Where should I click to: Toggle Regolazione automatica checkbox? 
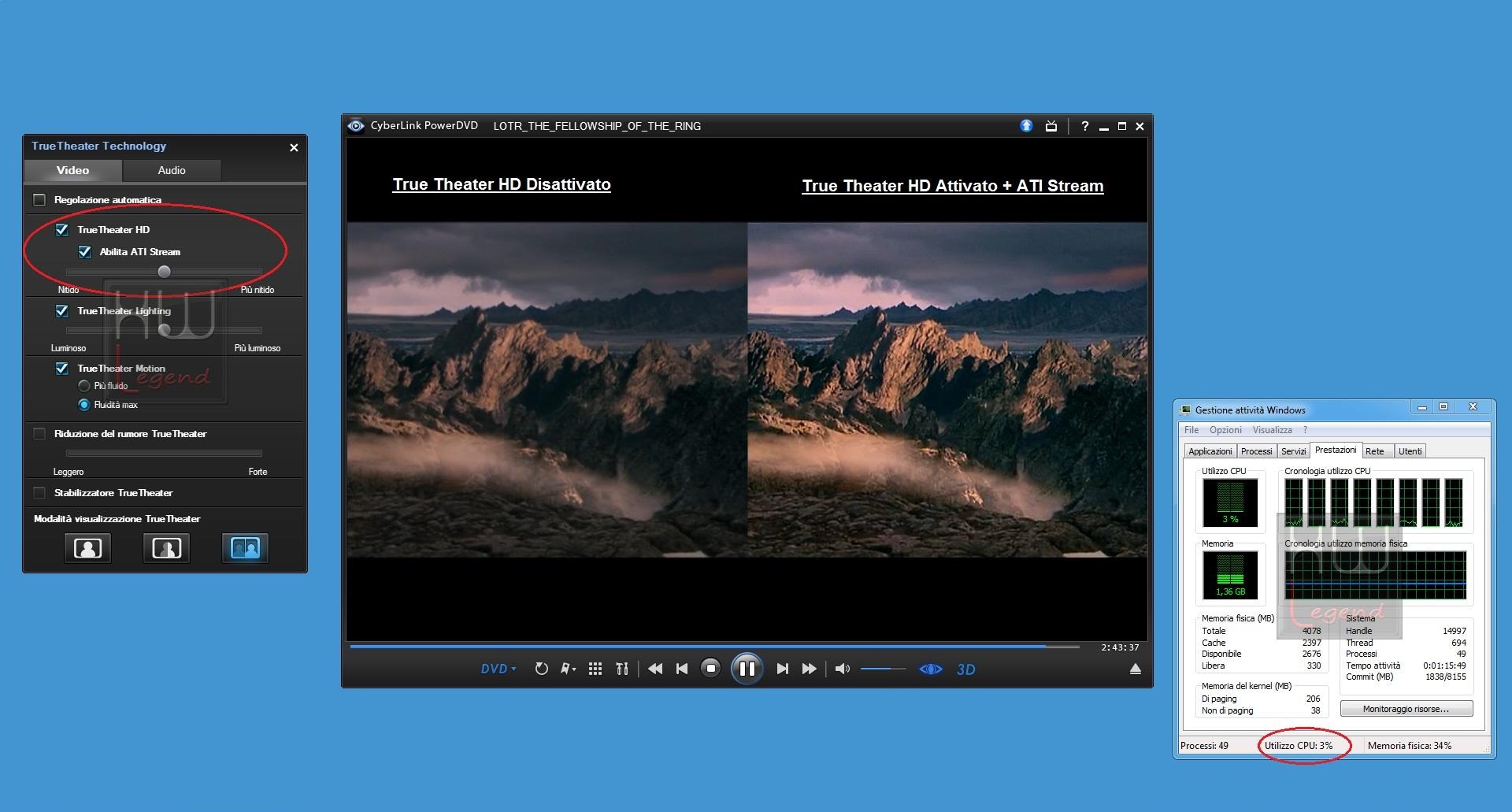coord(39,200)
